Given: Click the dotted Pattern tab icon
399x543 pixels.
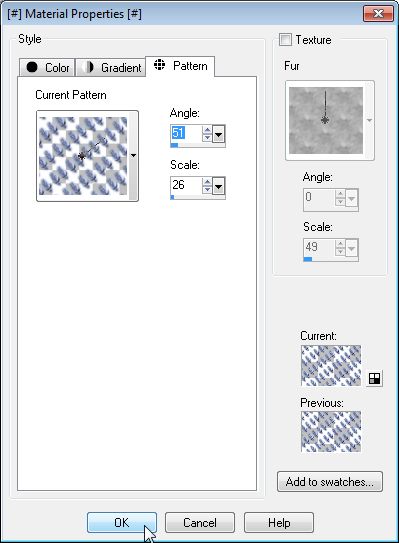Looking at the screenshot, I should point(159,65).
